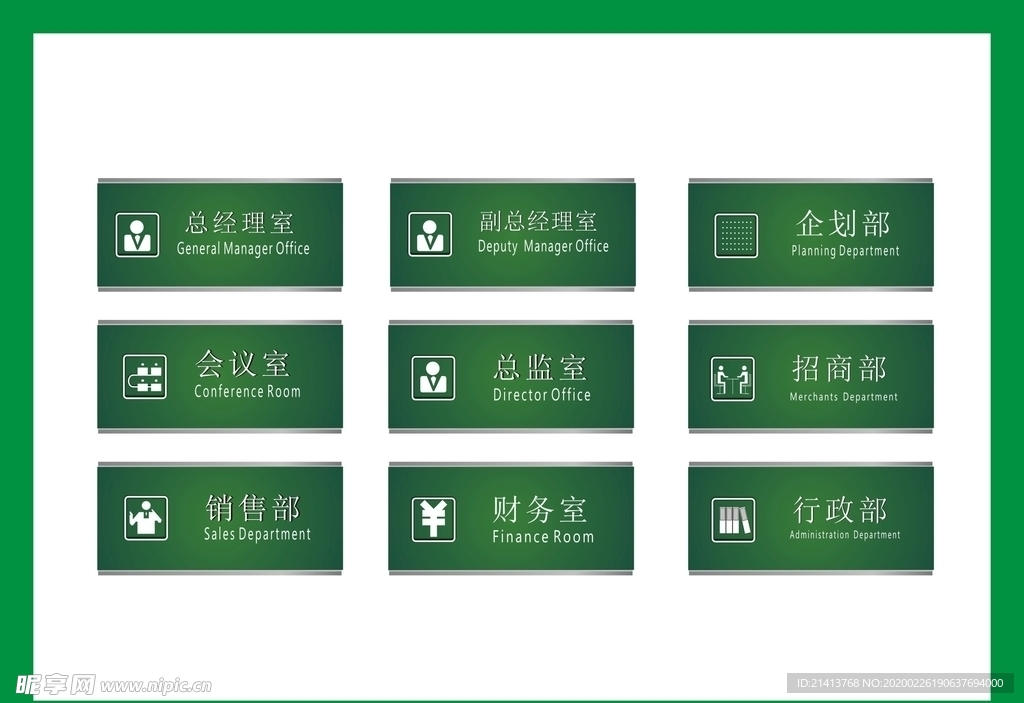Click the Chinese title 企划部
The image size is (1024, 703).
[x=842, y=223]
